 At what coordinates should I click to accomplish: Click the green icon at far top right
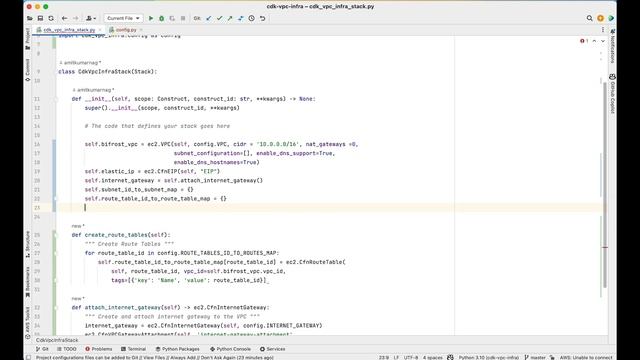tap(611, 18)
